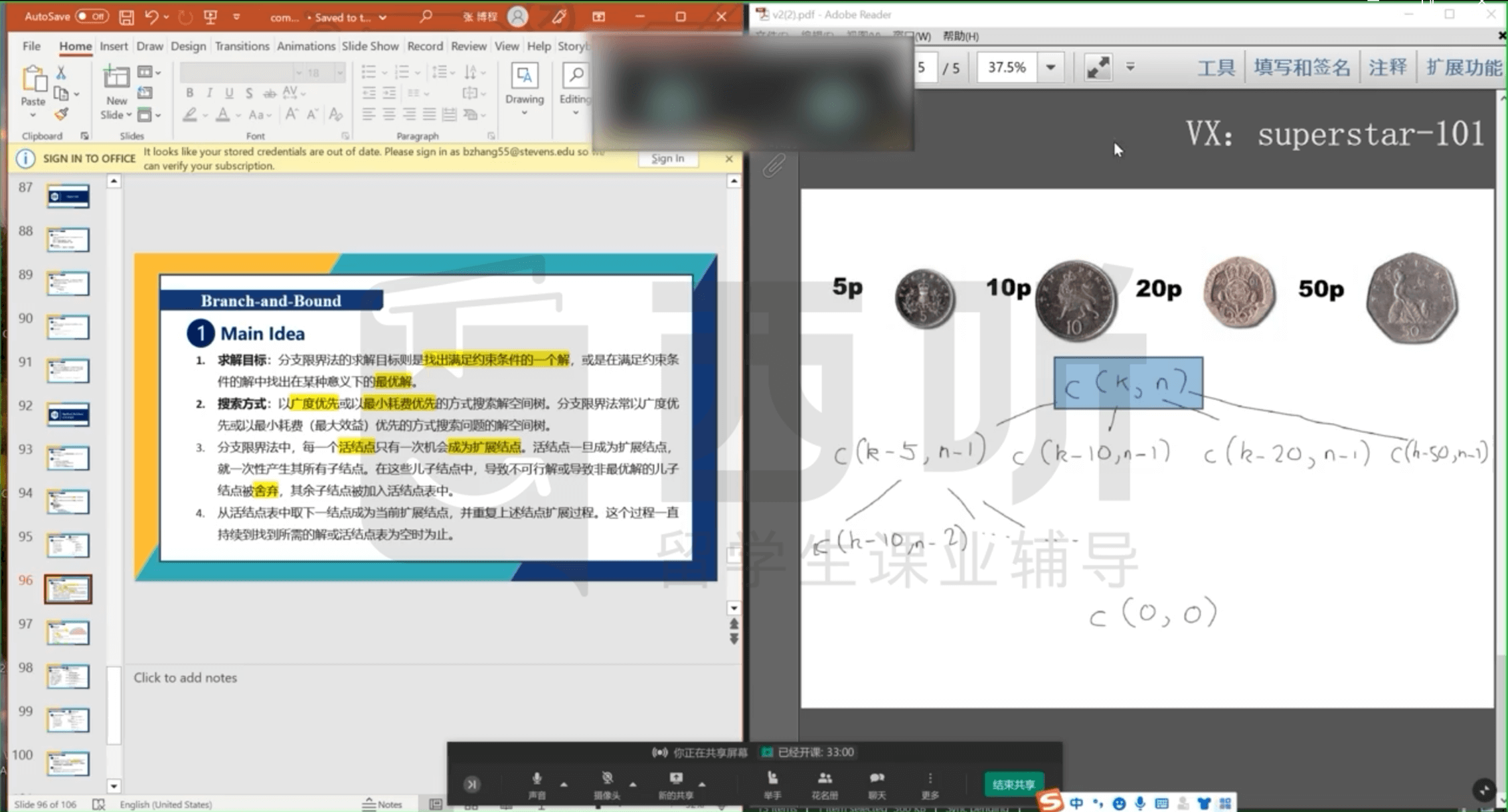
Task: Open the Slide Show tab
Action: coord(370,46)
